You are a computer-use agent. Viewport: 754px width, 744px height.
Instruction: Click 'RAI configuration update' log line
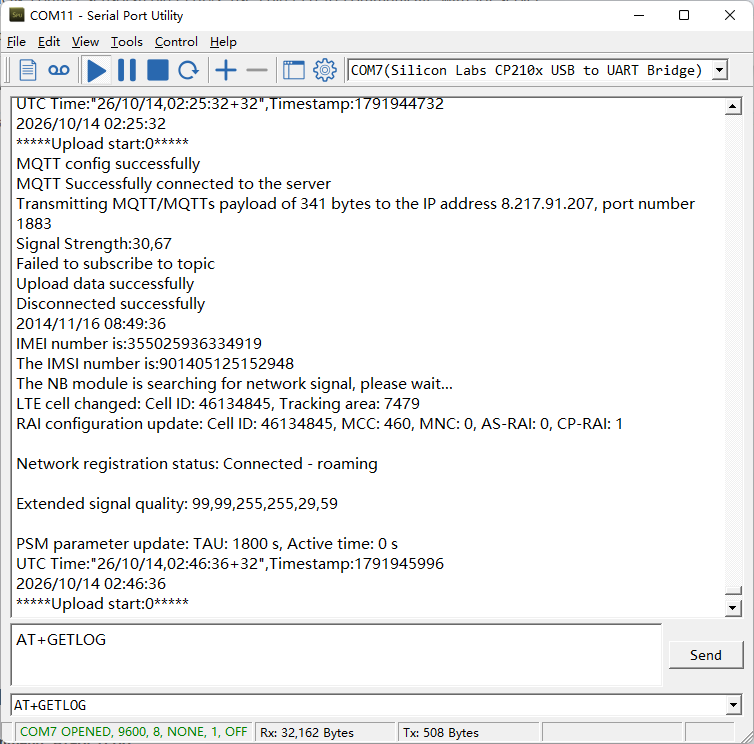click(319, 424)
